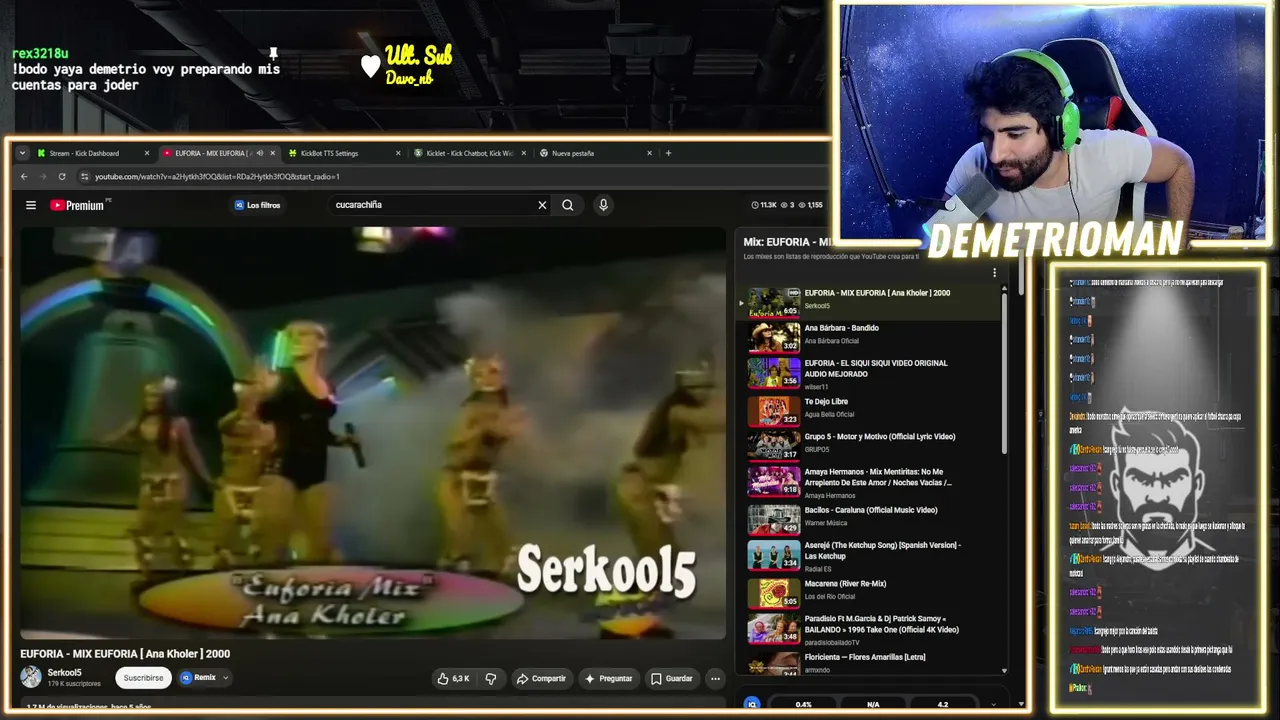Share video with Compartir button
Image resolution: width=1280 pixels, height=720 pixels.
click(541, 678)
